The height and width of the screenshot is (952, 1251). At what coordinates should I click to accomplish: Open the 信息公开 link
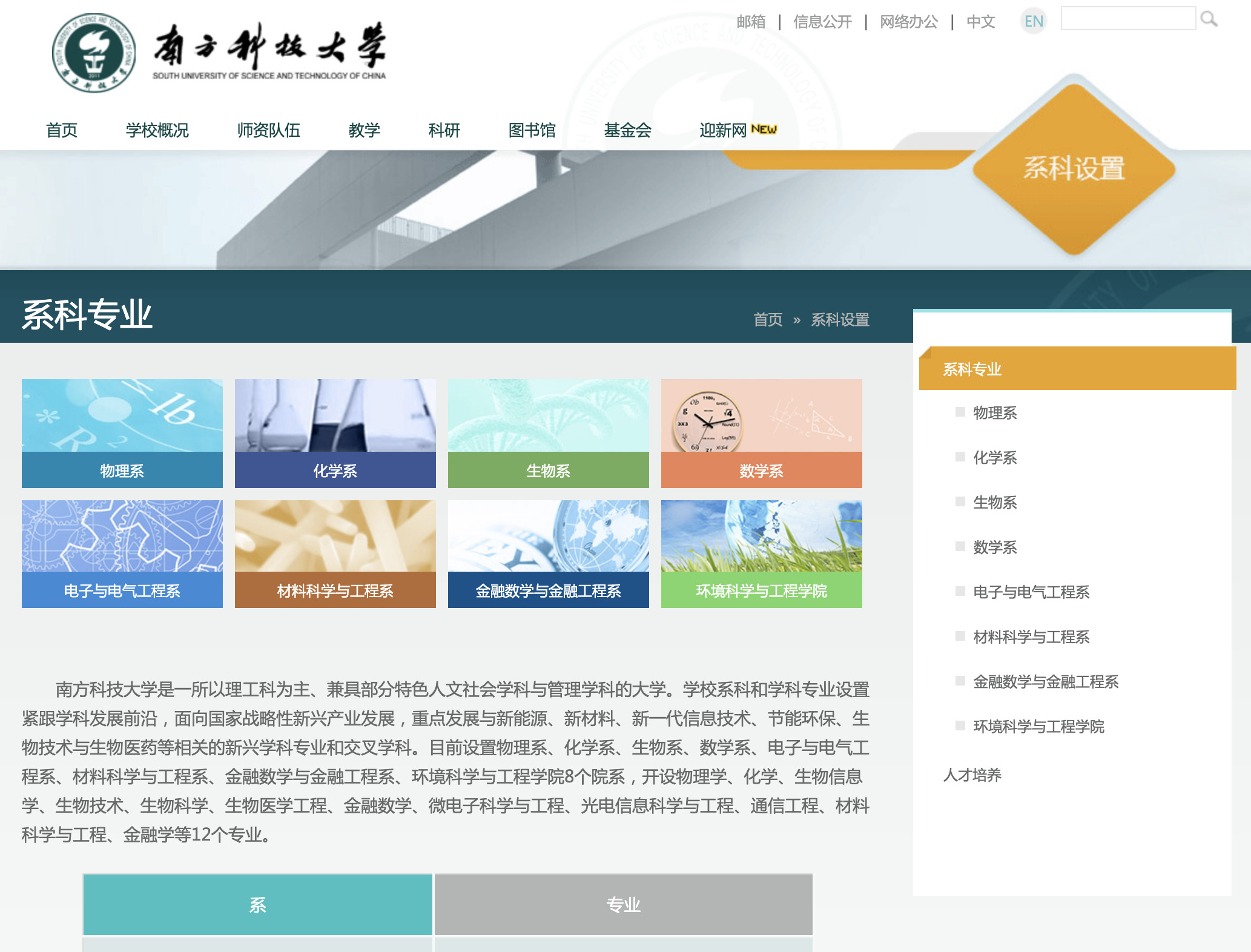coord(822,21)
